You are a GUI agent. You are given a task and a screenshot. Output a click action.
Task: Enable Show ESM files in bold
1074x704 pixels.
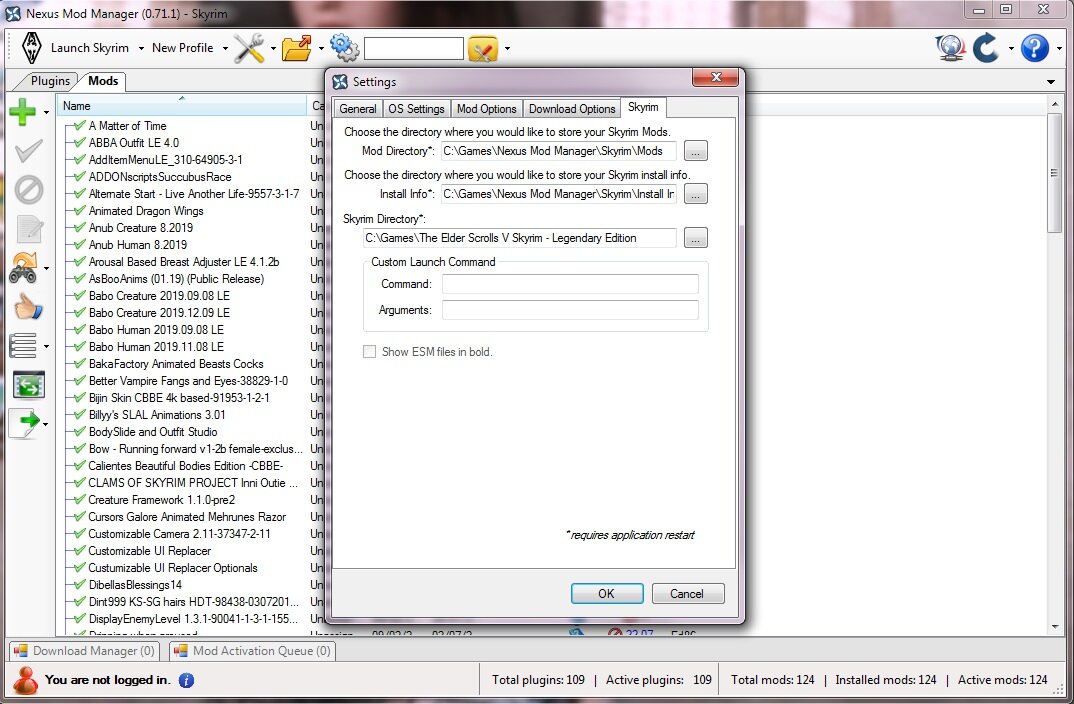370,352
